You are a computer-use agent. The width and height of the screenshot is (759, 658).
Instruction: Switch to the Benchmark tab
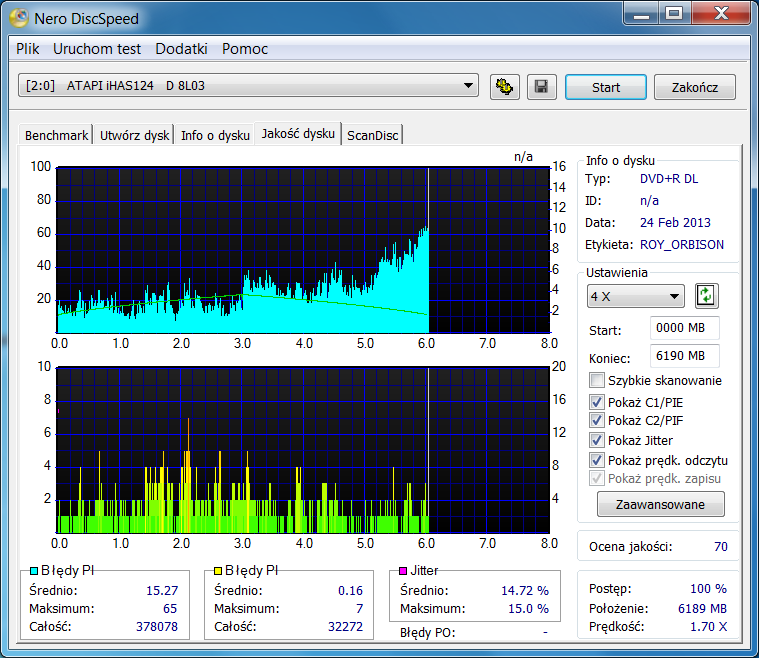(56, 135)
